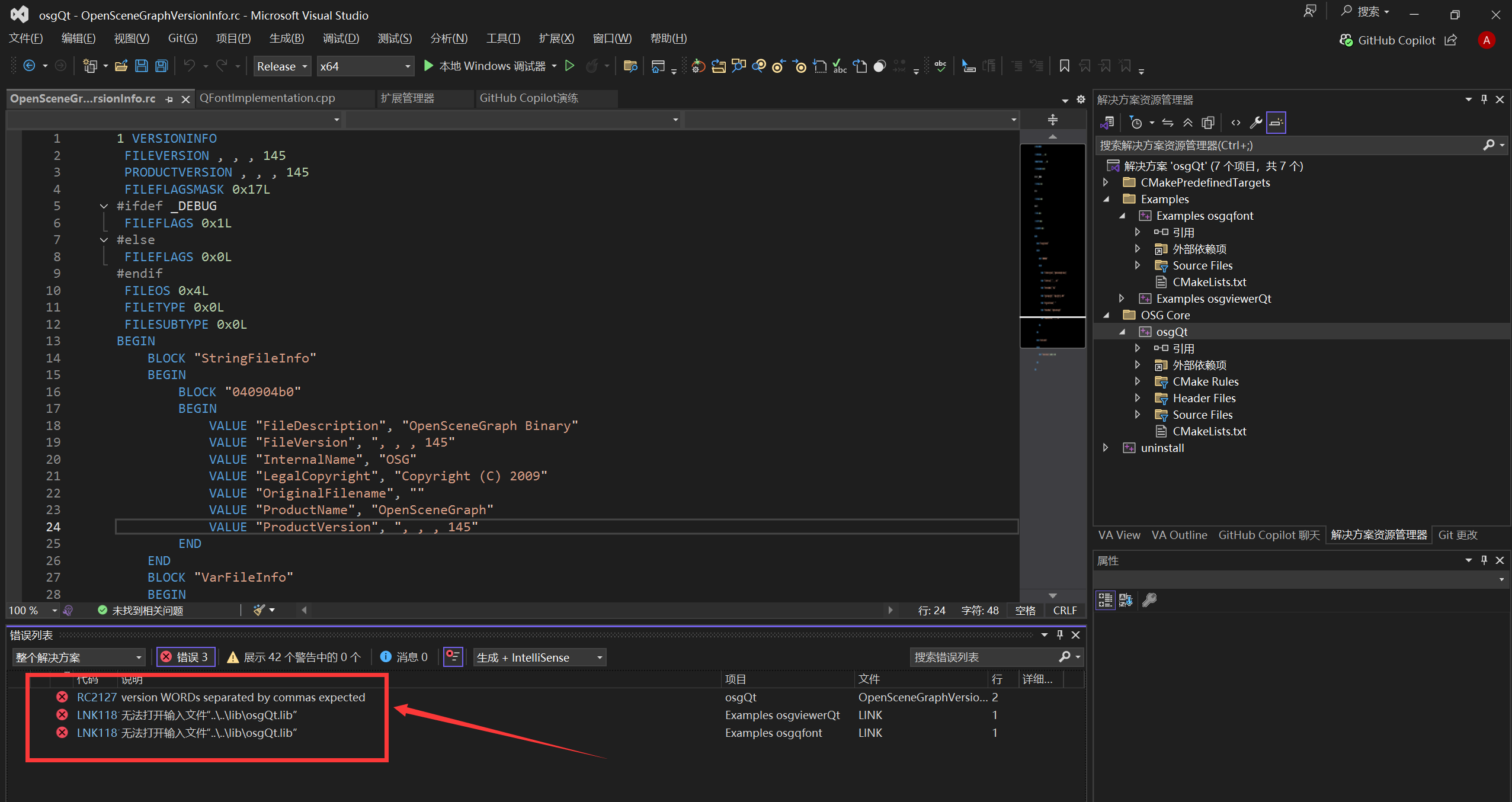Click the spell check abc checkmark icon
Viewport: 1512px width, 802px height.
[940, 66]
